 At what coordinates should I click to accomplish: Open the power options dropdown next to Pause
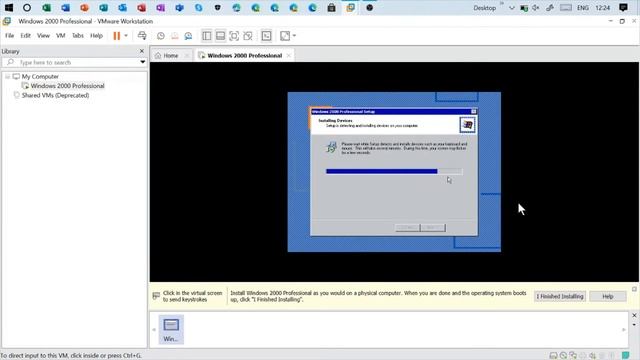[x=126, y=36]
